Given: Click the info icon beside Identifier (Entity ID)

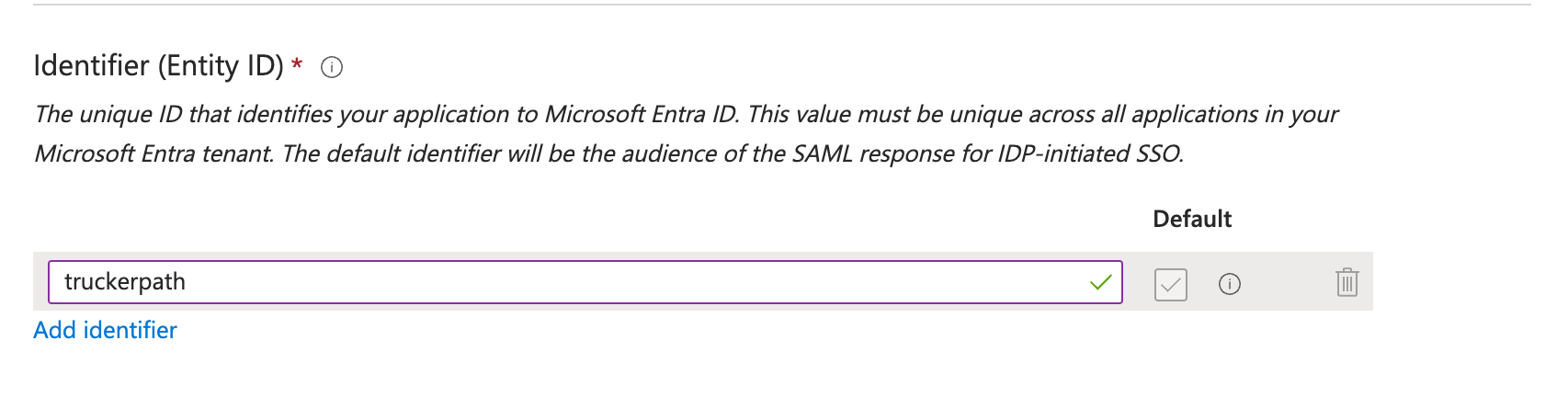Looking at the screenshot, I should (332, 67).
